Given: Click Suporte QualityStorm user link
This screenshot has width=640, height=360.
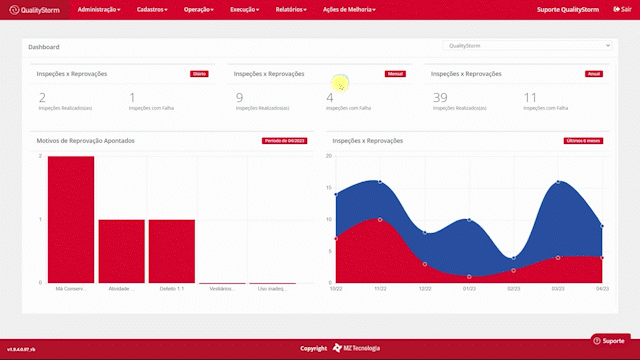Looking at the screenshot, I should [568, 9].
